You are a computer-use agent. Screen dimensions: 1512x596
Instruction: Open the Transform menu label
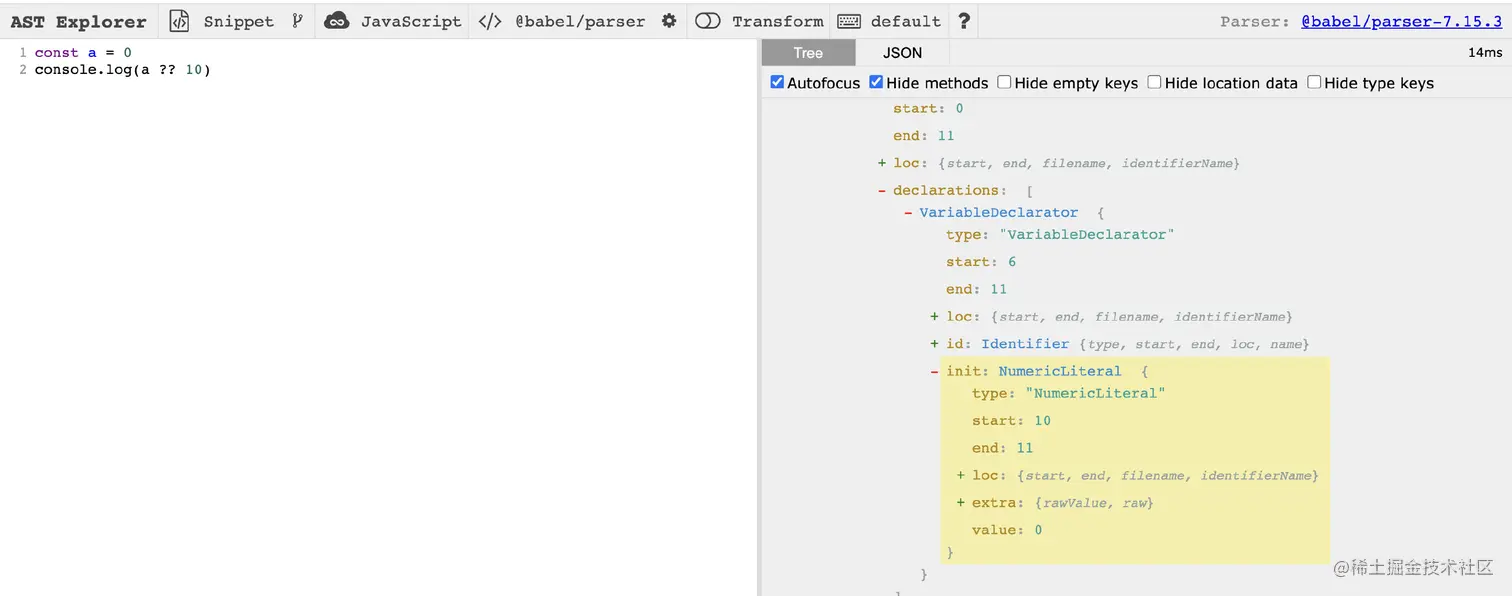click(x=778, y=21)
